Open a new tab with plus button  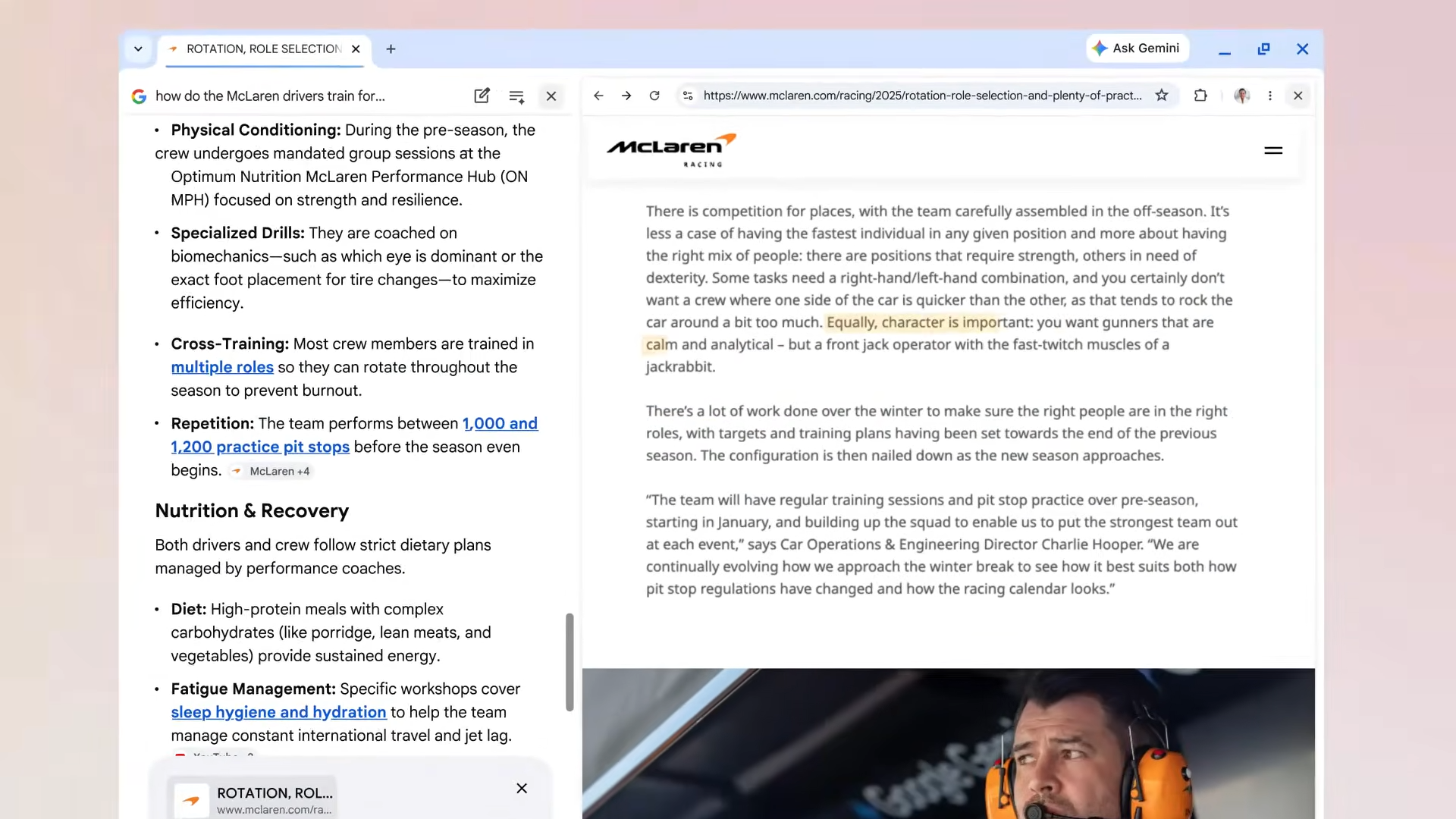(391, 49)
